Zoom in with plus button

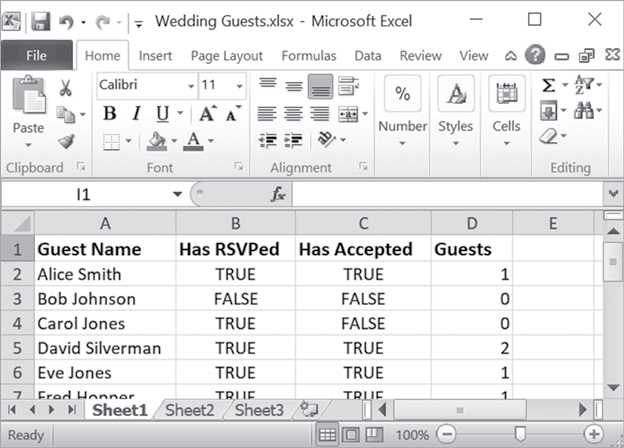click(x=594, y=434)
